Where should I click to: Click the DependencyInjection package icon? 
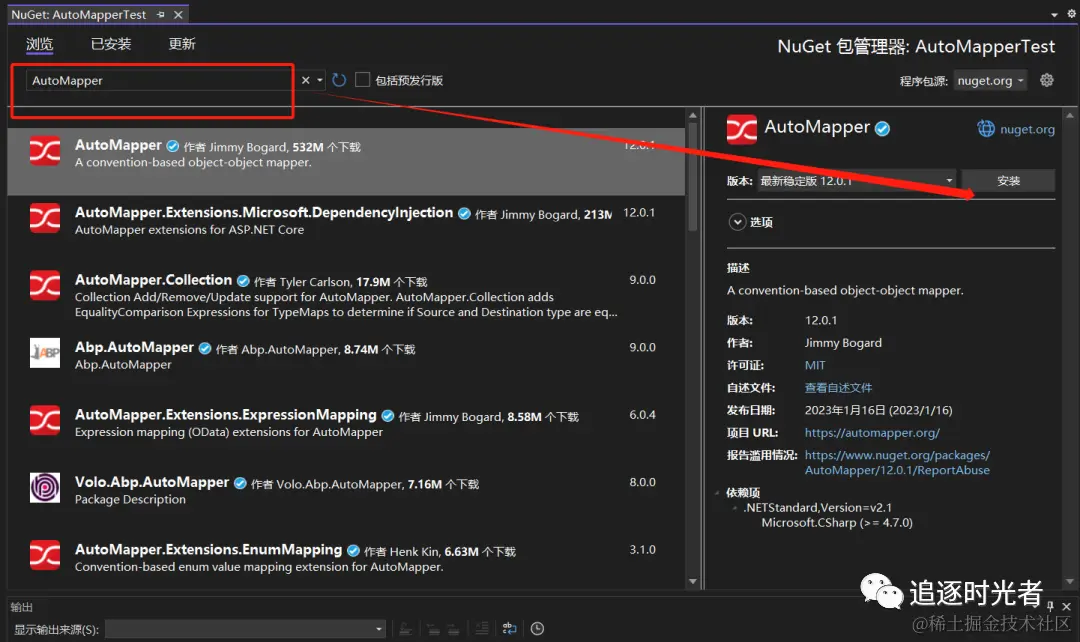(x=45, y=218)
